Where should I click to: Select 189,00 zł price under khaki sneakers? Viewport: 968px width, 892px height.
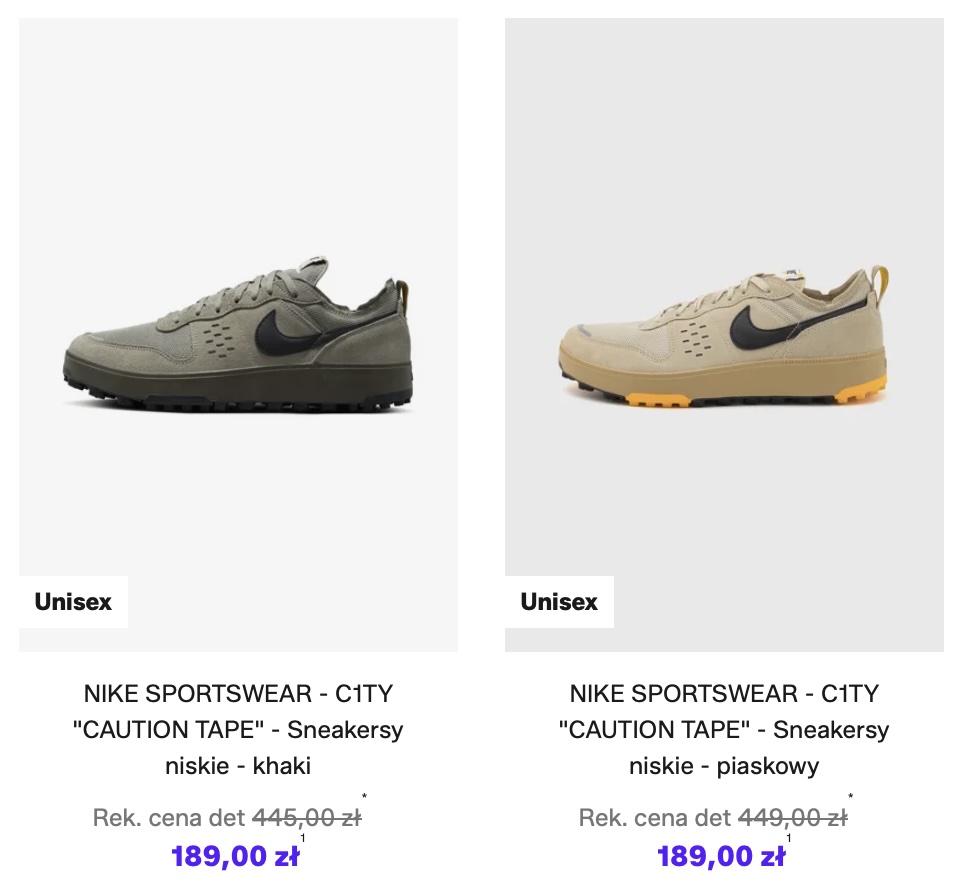[235, 857]
